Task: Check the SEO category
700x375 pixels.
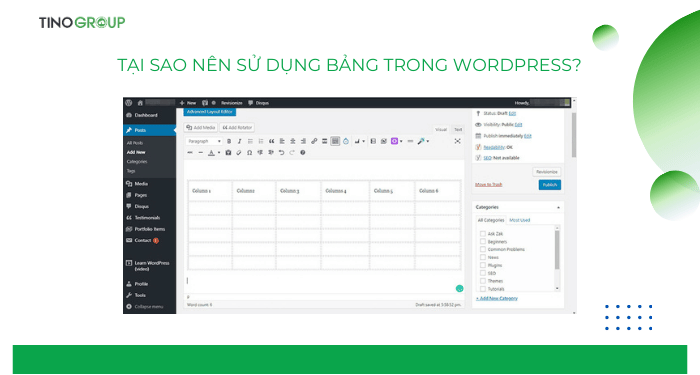Action: tap(483, 273)
